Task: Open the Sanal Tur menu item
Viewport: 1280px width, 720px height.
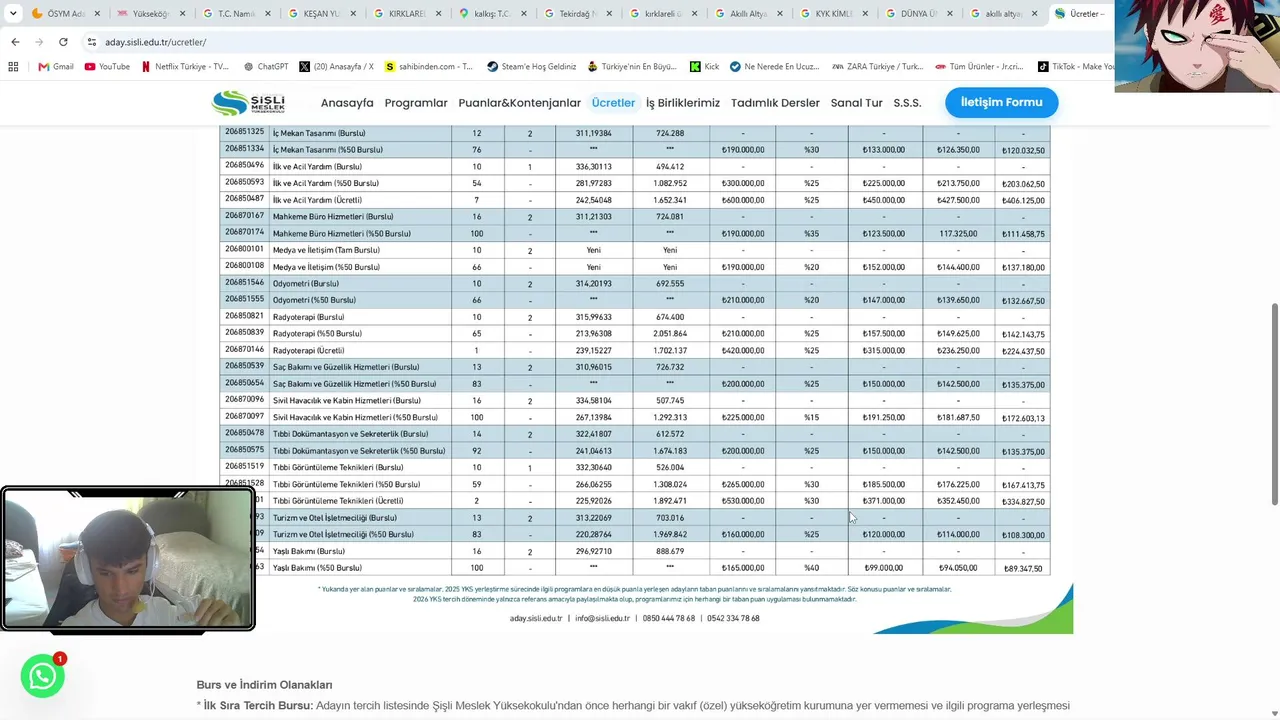Action: [x=857, y=103]
